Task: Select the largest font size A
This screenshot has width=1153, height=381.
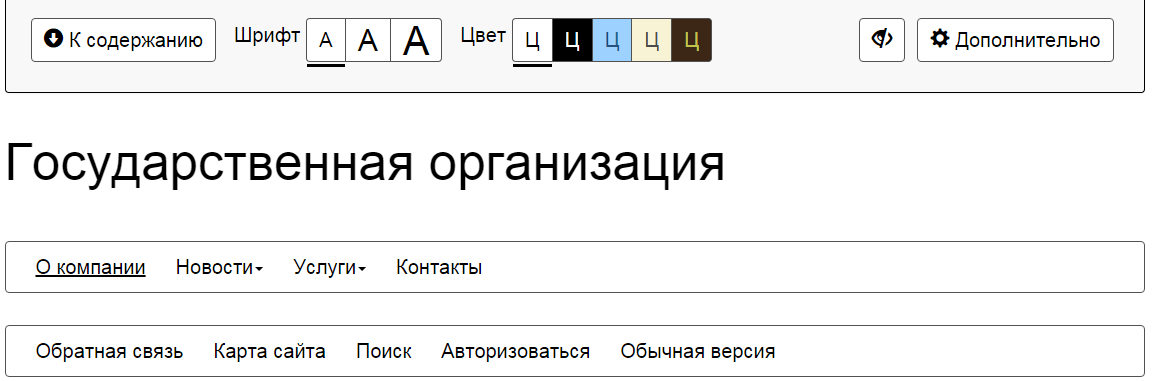Action: pyautogui.click(x=416, y=40)
